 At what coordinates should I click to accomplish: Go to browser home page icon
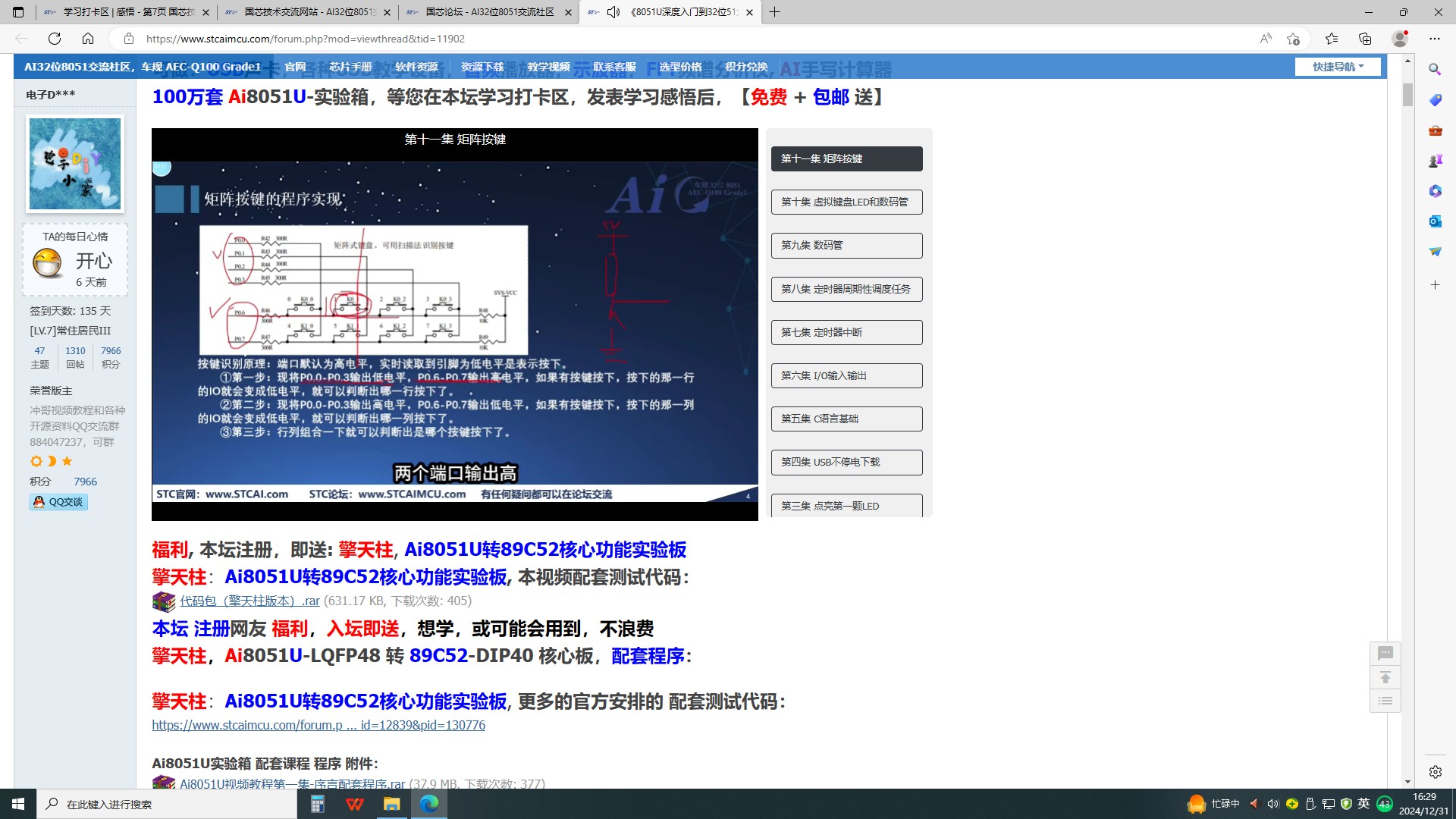click(x=88, y=39)
